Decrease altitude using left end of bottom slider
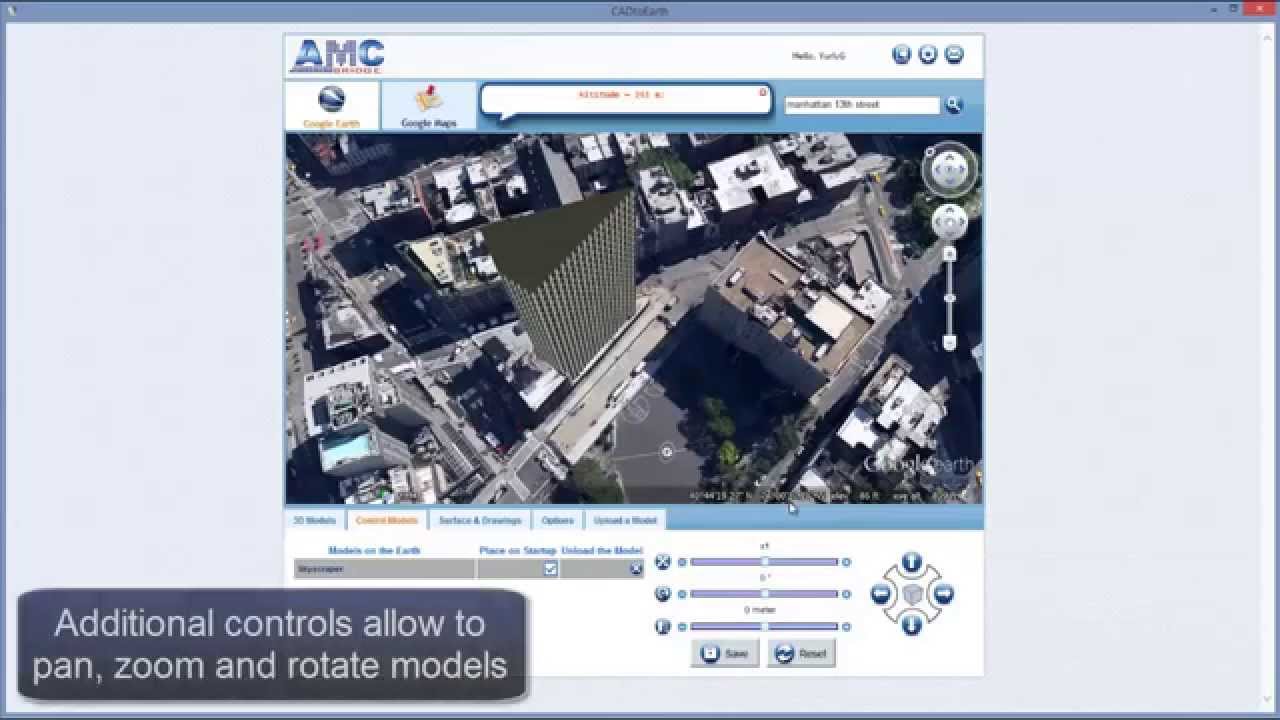1280x720 pixels. (682, 626)
